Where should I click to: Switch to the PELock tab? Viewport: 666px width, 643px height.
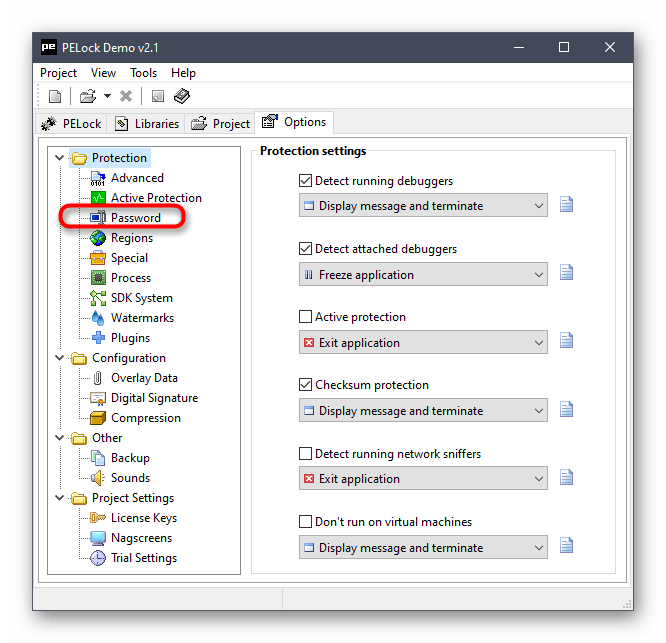[x=71, y=124]
